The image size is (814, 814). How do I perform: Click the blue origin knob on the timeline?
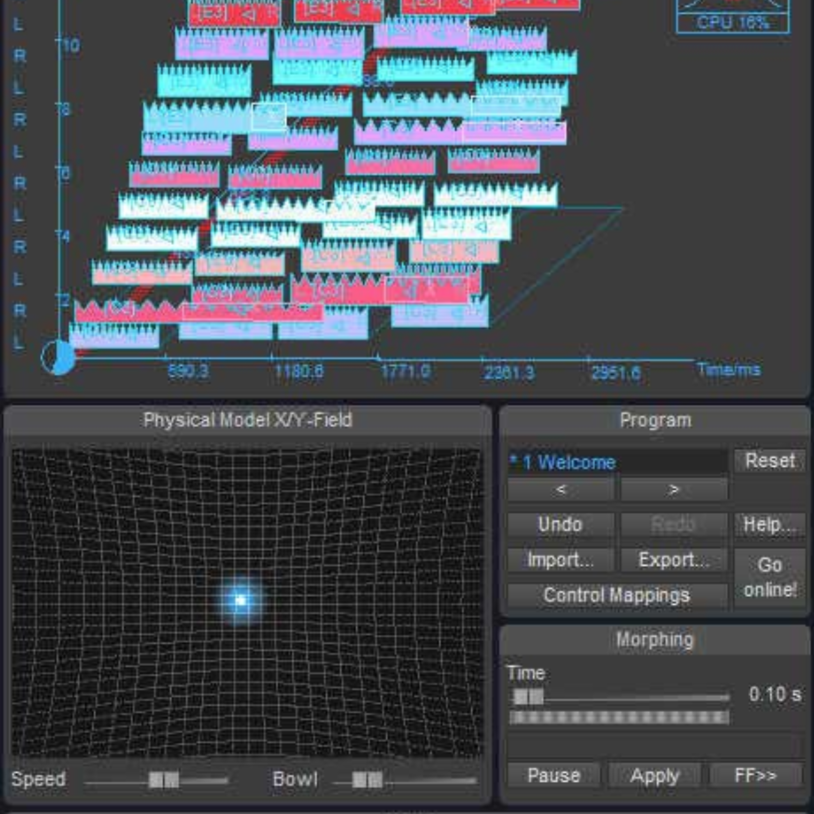59,356
